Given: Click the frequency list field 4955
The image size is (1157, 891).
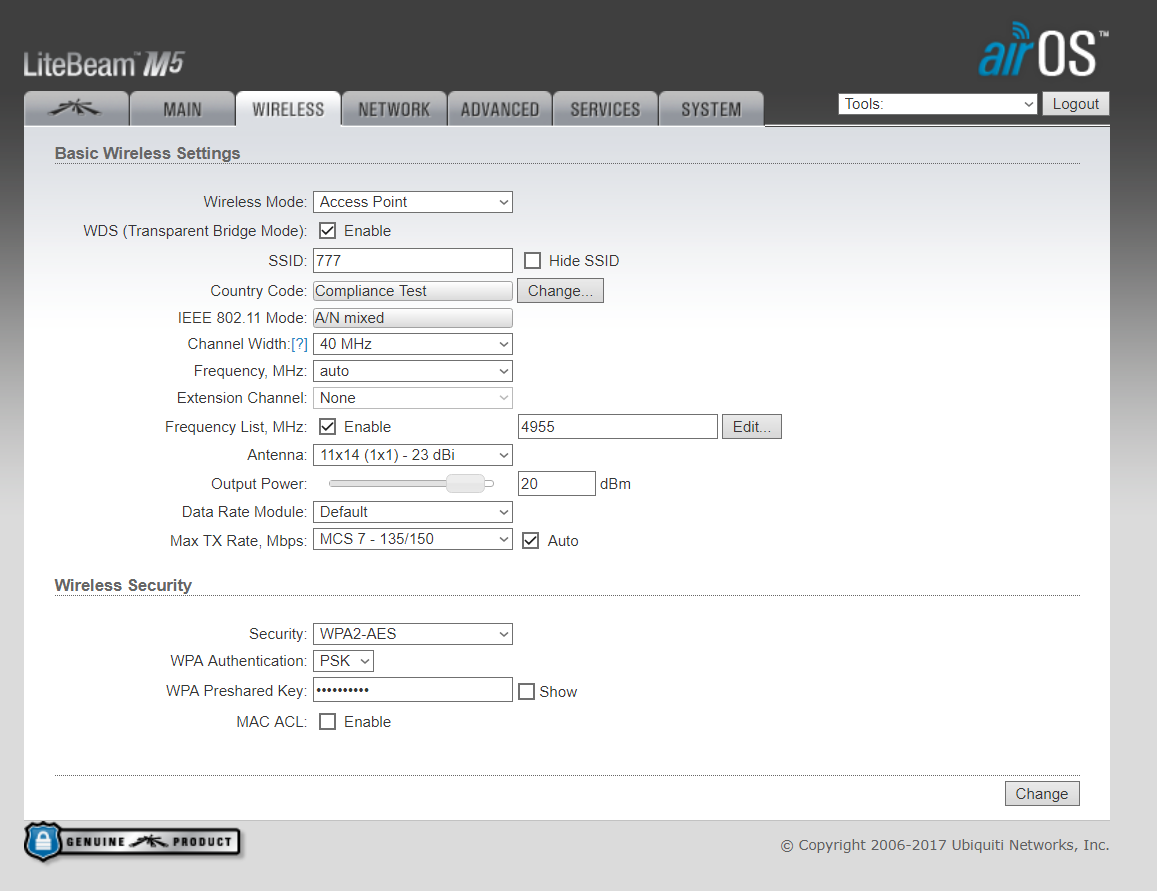Looking at the screenshot, I should pos(618,426).
